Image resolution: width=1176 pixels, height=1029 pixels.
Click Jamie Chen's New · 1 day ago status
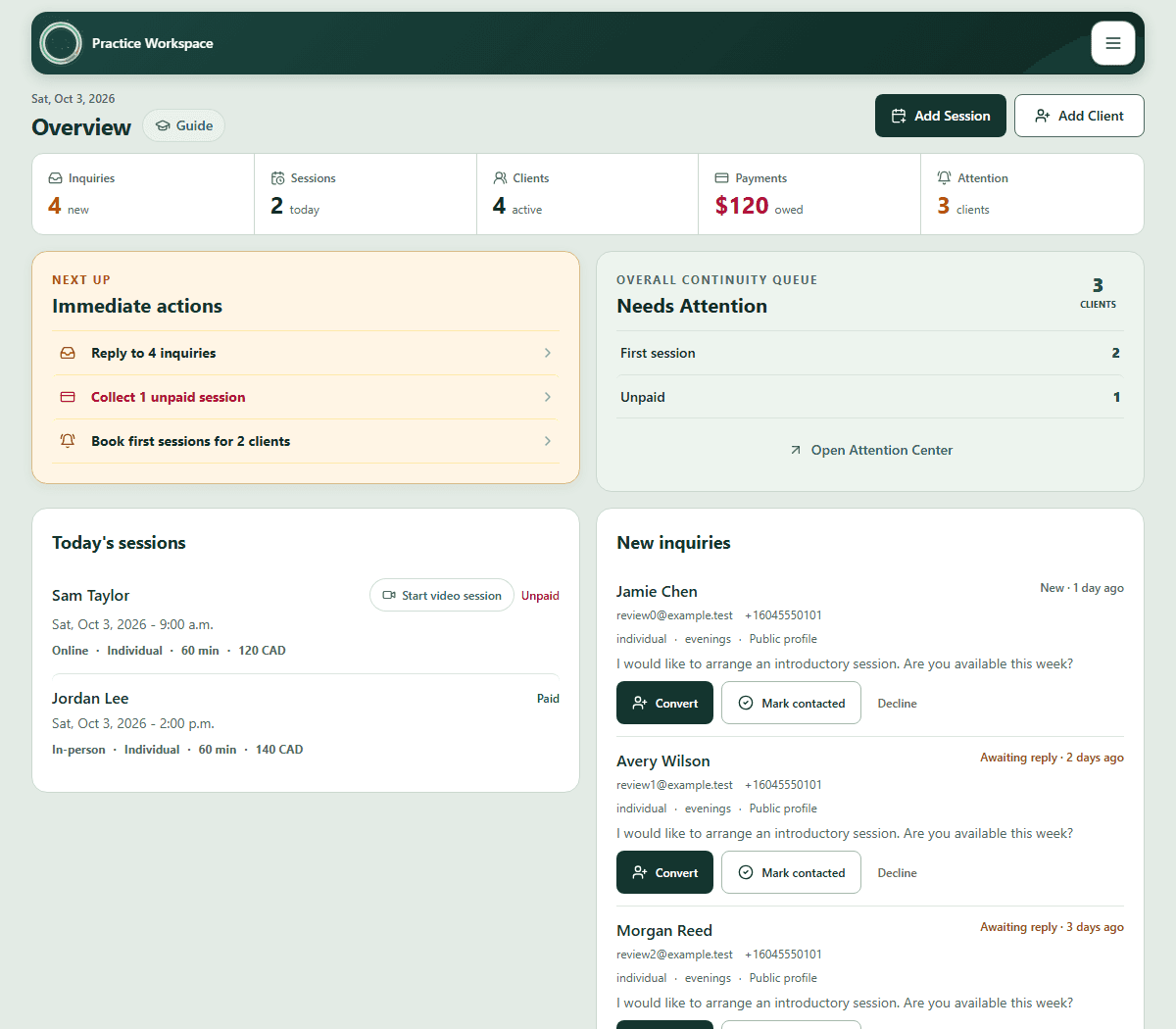coord(1082,588)
